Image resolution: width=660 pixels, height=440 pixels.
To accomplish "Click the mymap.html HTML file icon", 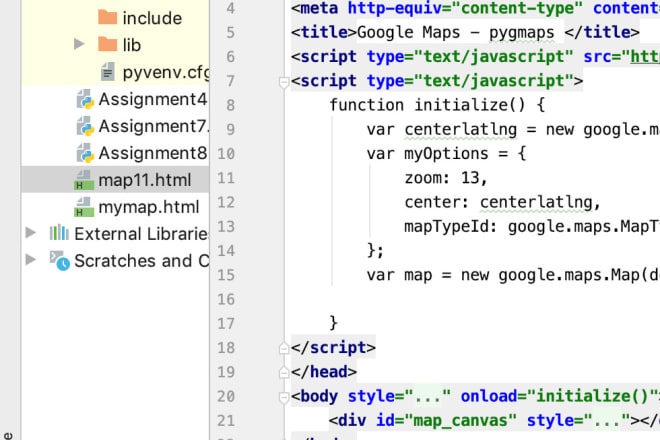I will click(84, 207).
